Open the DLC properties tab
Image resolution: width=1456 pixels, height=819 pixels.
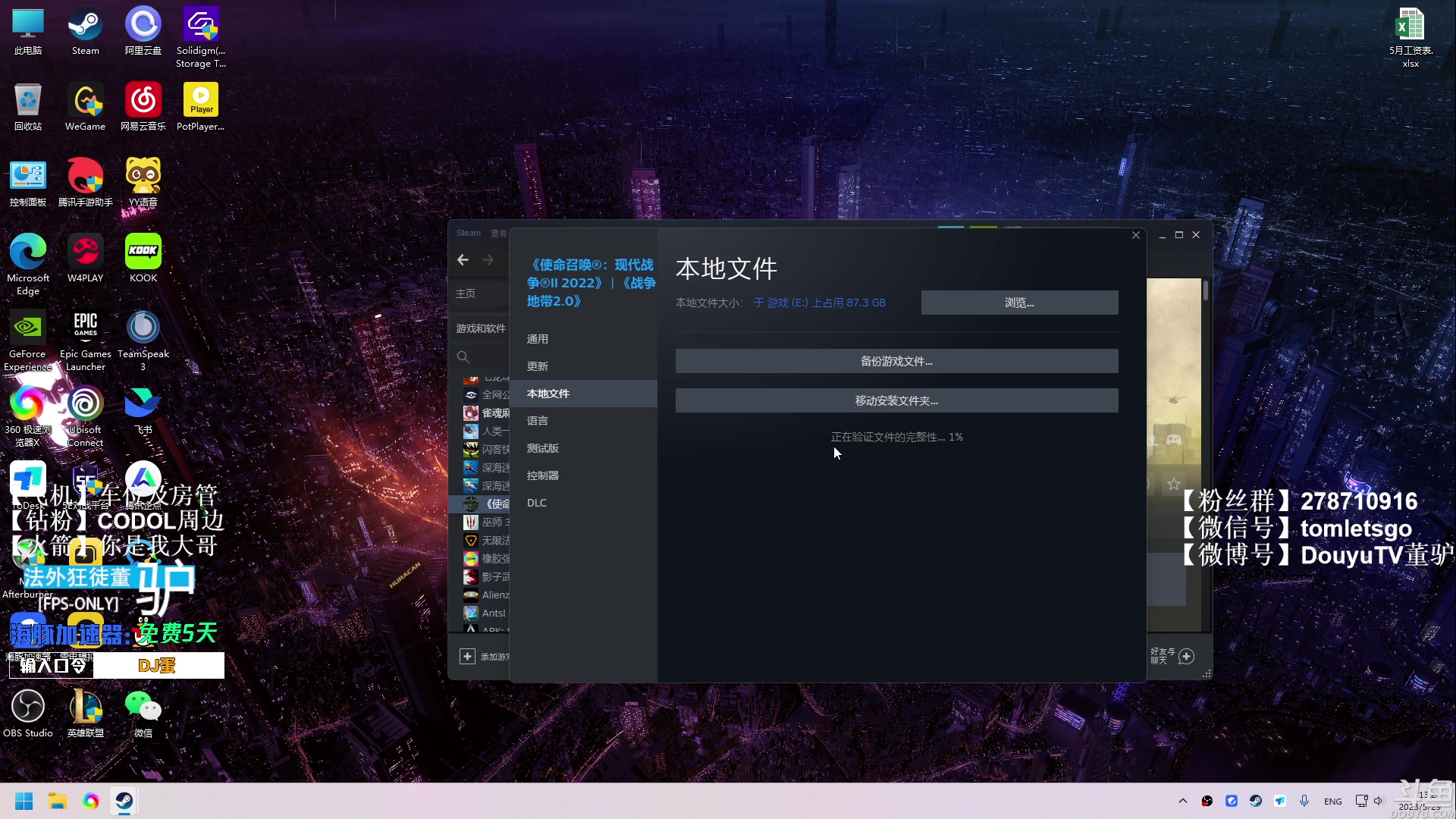click(583, 503)
